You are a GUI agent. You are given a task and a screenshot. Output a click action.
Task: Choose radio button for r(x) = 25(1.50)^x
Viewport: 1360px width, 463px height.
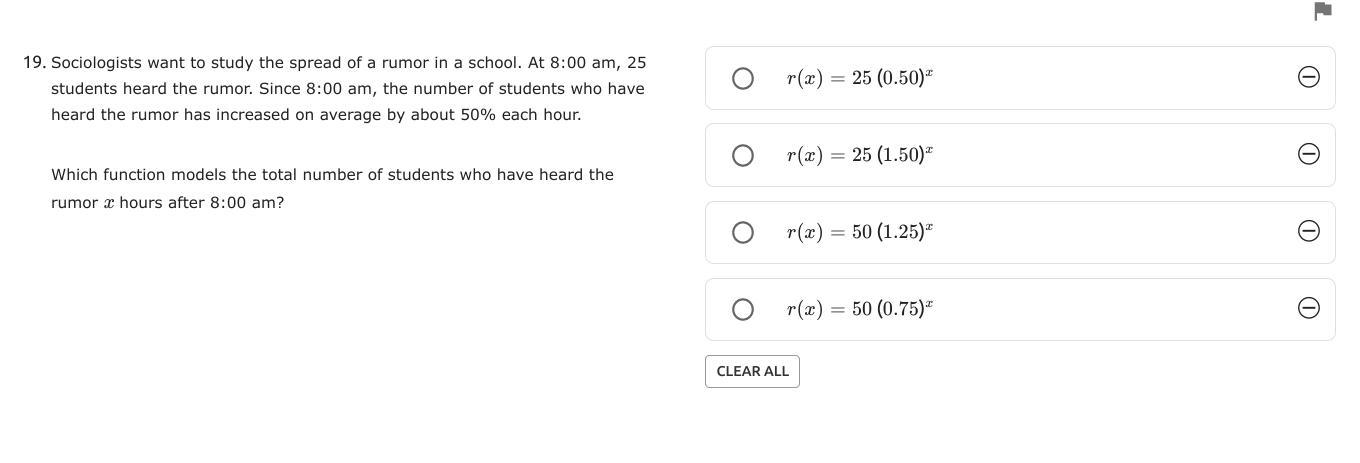coord(742,155)
